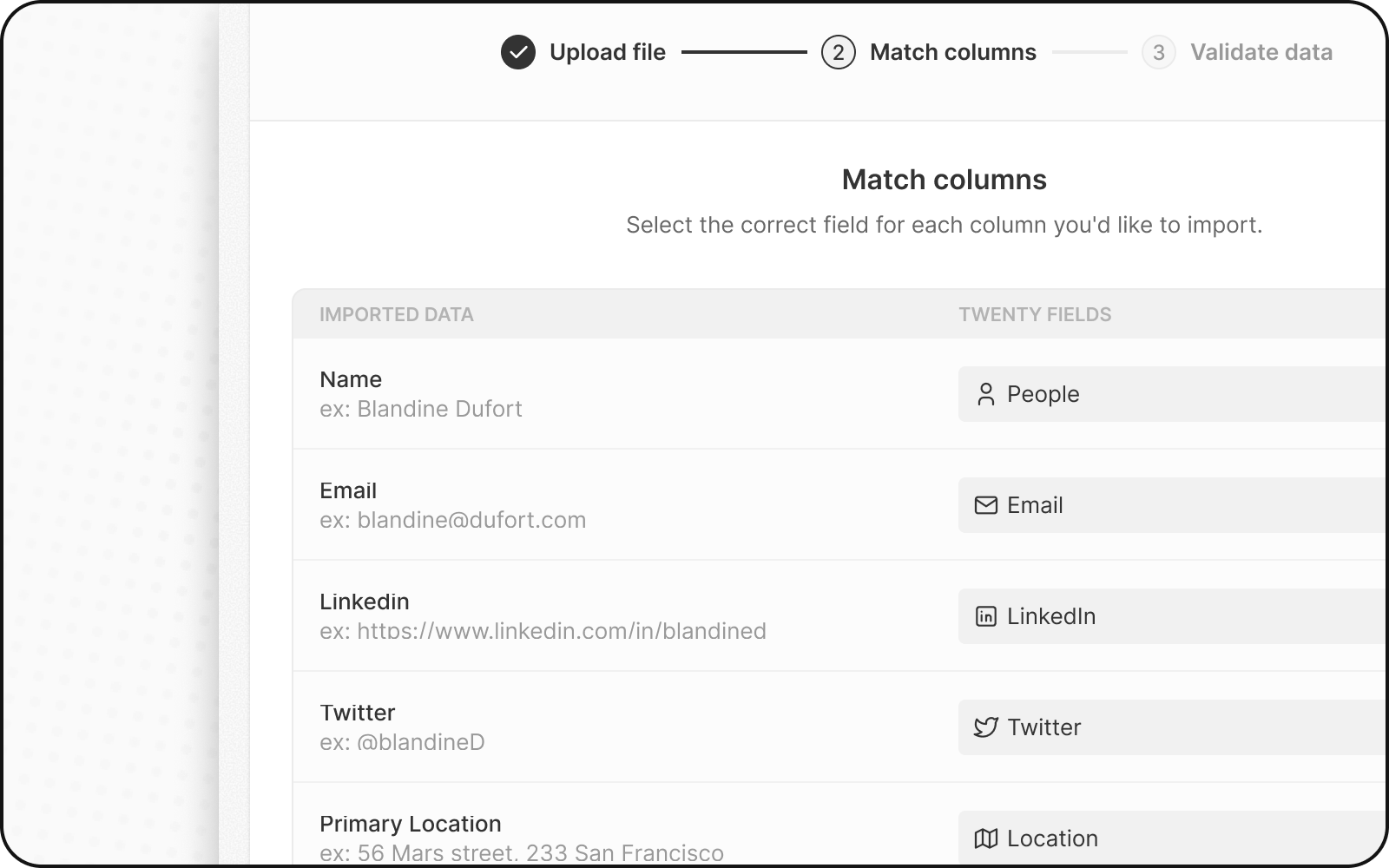This screenshot has width=1389, height=868.
Task: Click the Upload file checkmark icon
Action: (518, 52)
